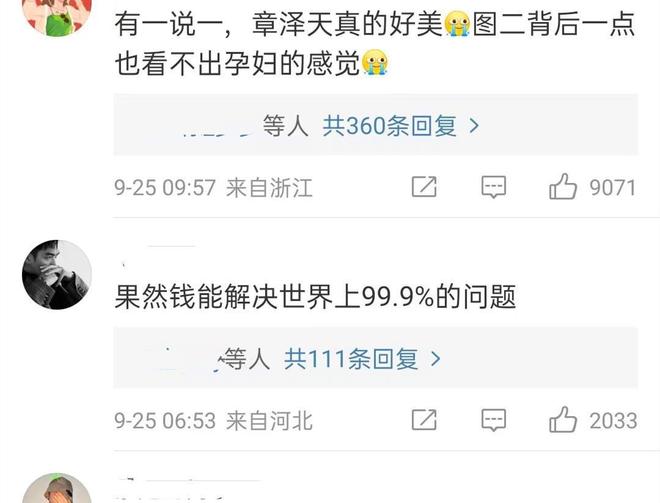The height and width of the screenshot is (503, 660).
Task: Tap the 2033 like count
Action: [x=613, y=420]
